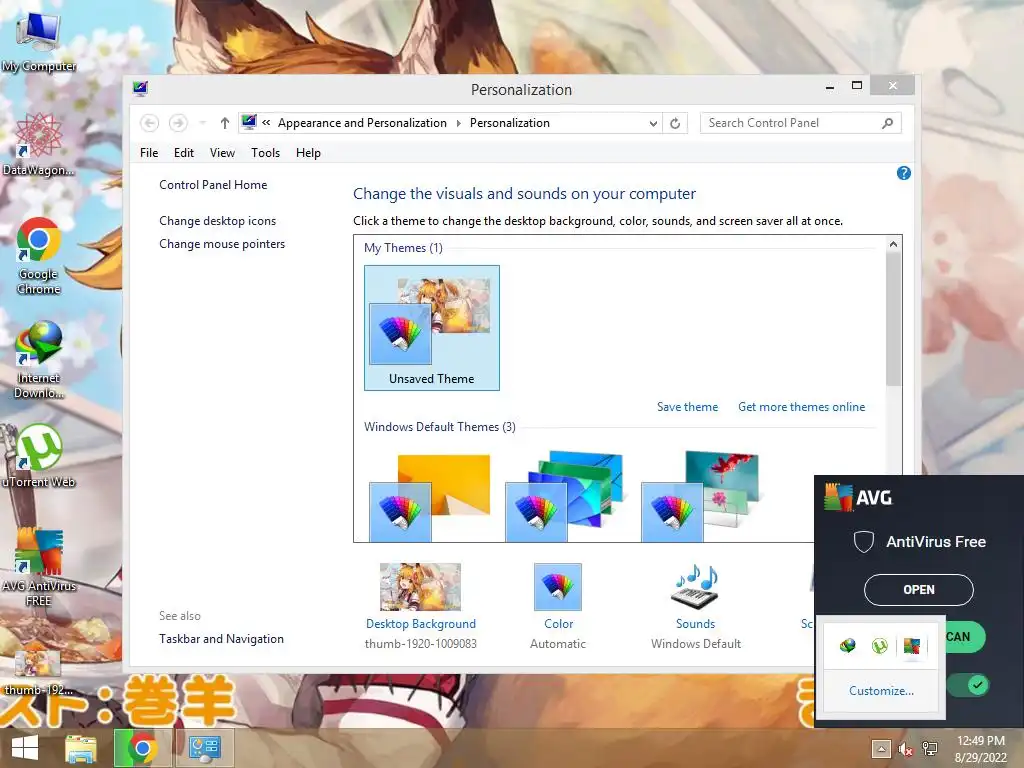Select the colorful lines-and-colors theme
1024x768 pixels.
[564, 496]
